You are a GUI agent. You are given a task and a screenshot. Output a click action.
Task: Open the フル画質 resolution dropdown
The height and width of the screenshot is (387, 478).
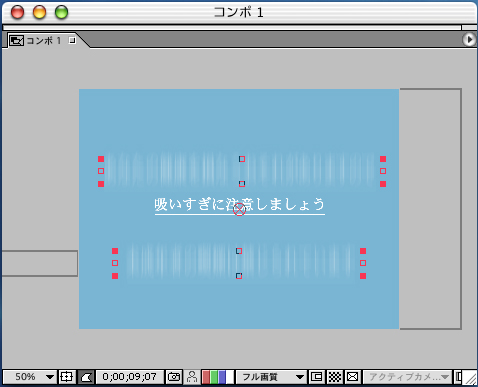272,377
